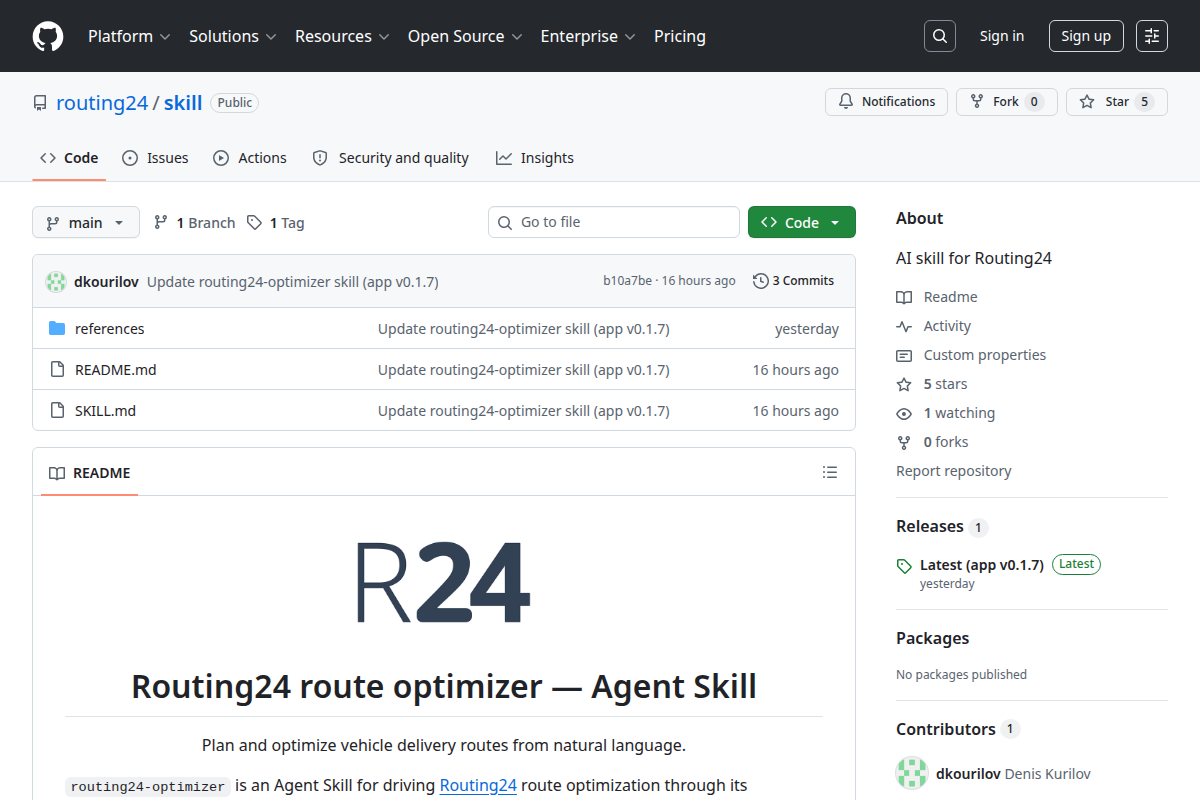Click the bell icon on Notifications

(846, 102)
